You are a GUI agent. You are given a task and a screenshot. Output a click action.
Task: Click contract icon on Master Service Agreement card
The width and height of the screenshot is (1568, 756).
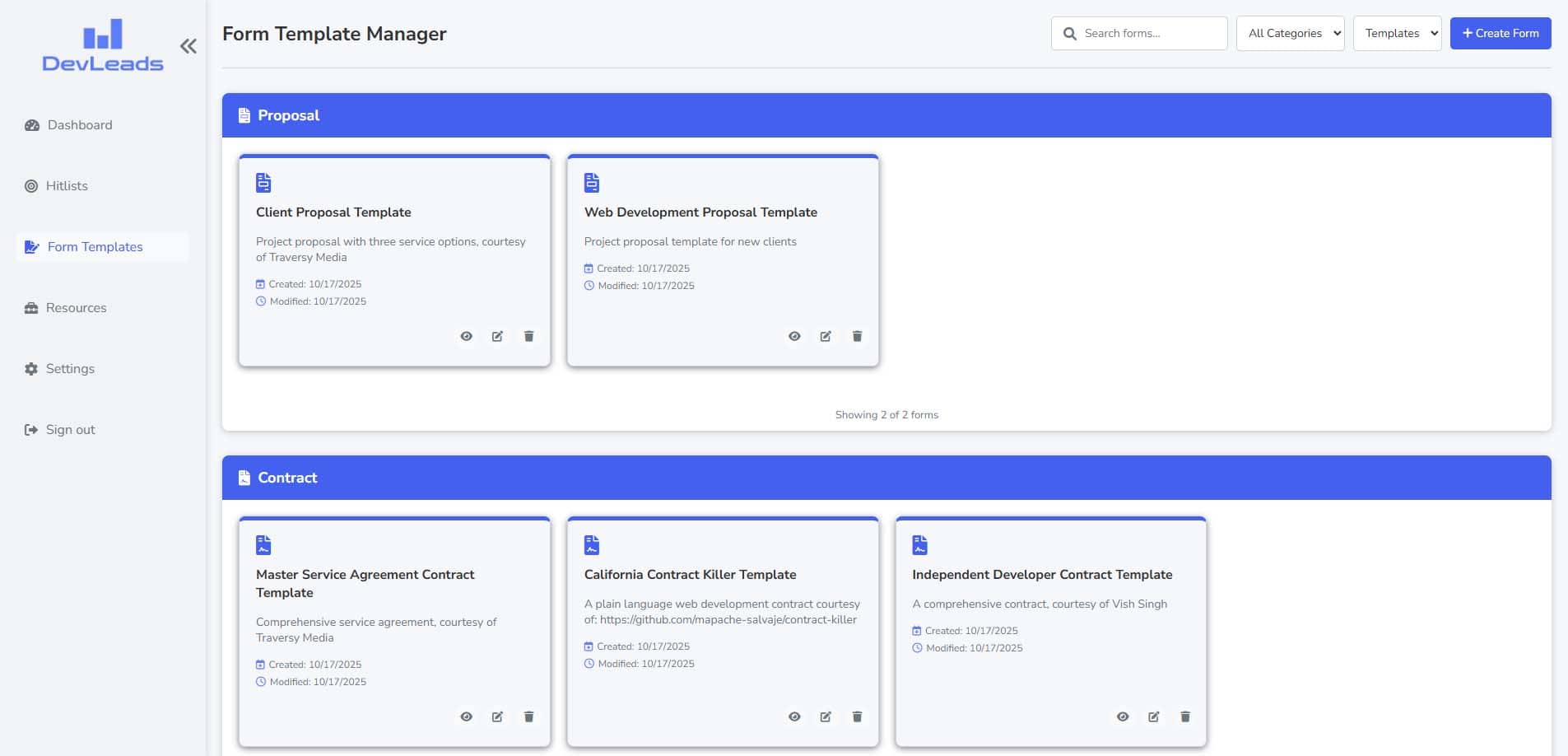click(263, 544)
